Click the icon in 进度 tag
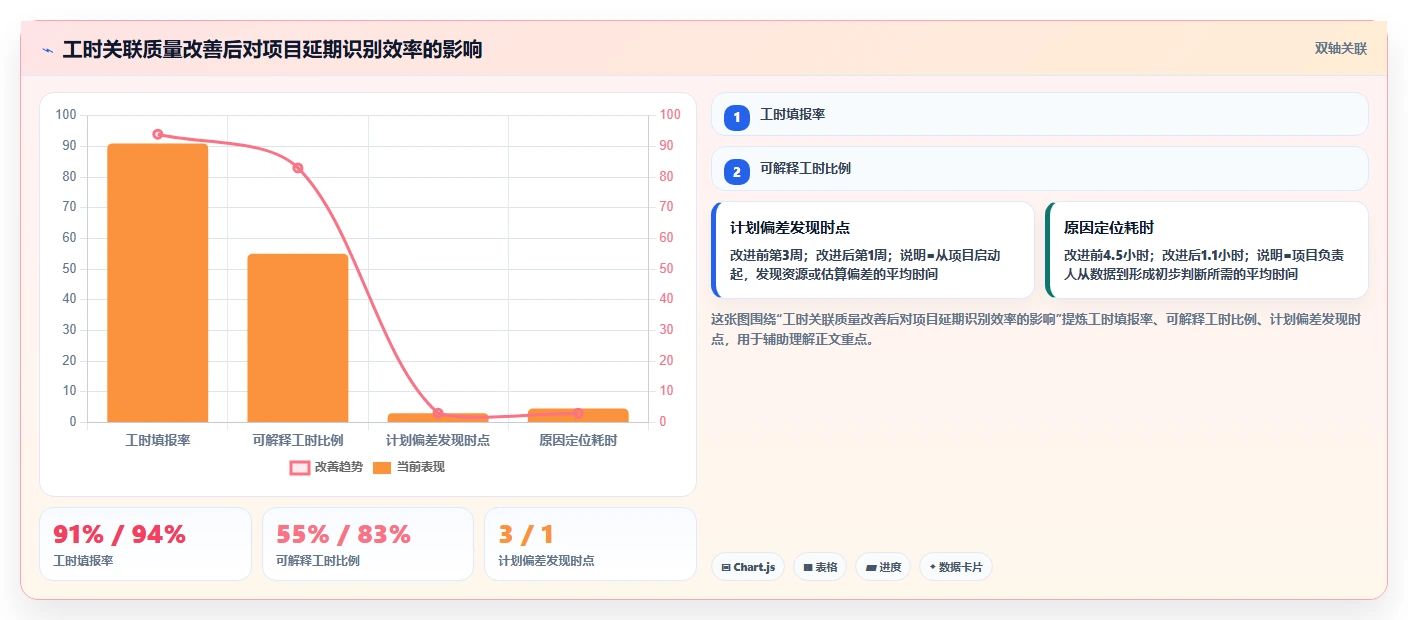This screenshot has width=1408, height=620. 870,567
